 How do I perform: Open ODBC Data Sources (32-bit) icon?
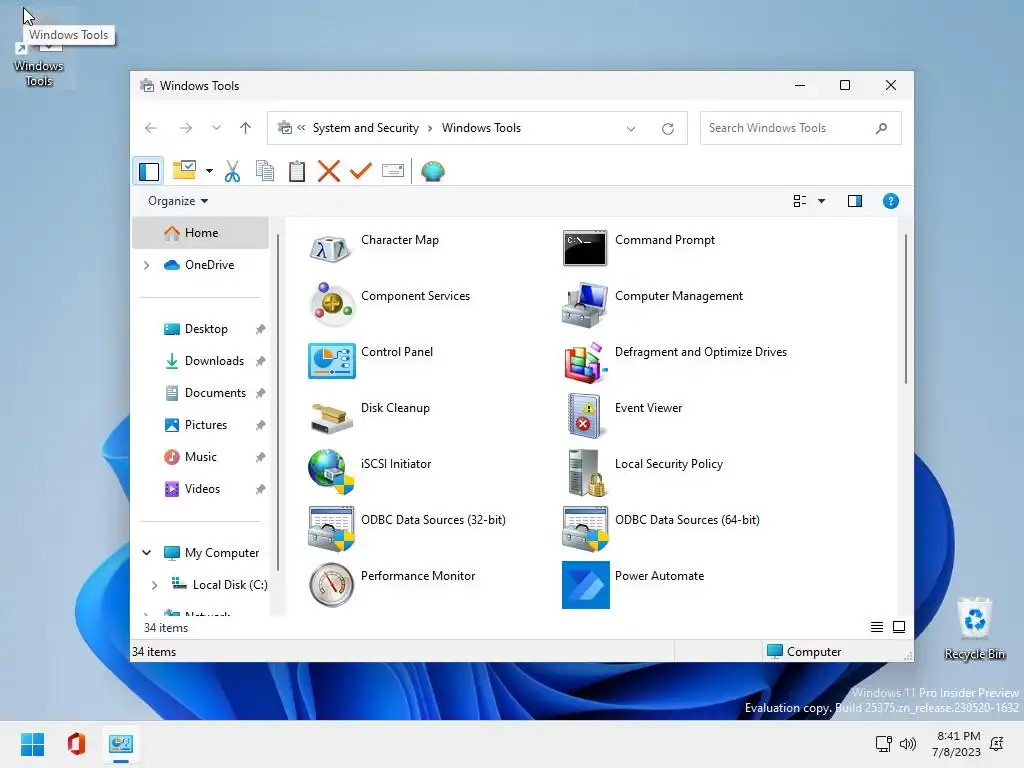pos(331,528)
